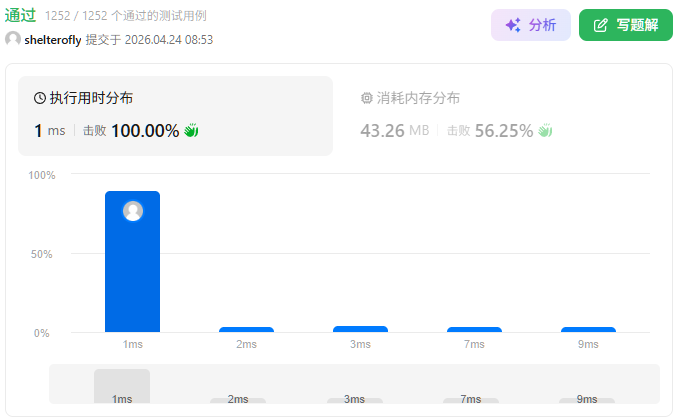
Task: Click the 1ms handle in the bottom range slider
Action: (x=122, y=386)
